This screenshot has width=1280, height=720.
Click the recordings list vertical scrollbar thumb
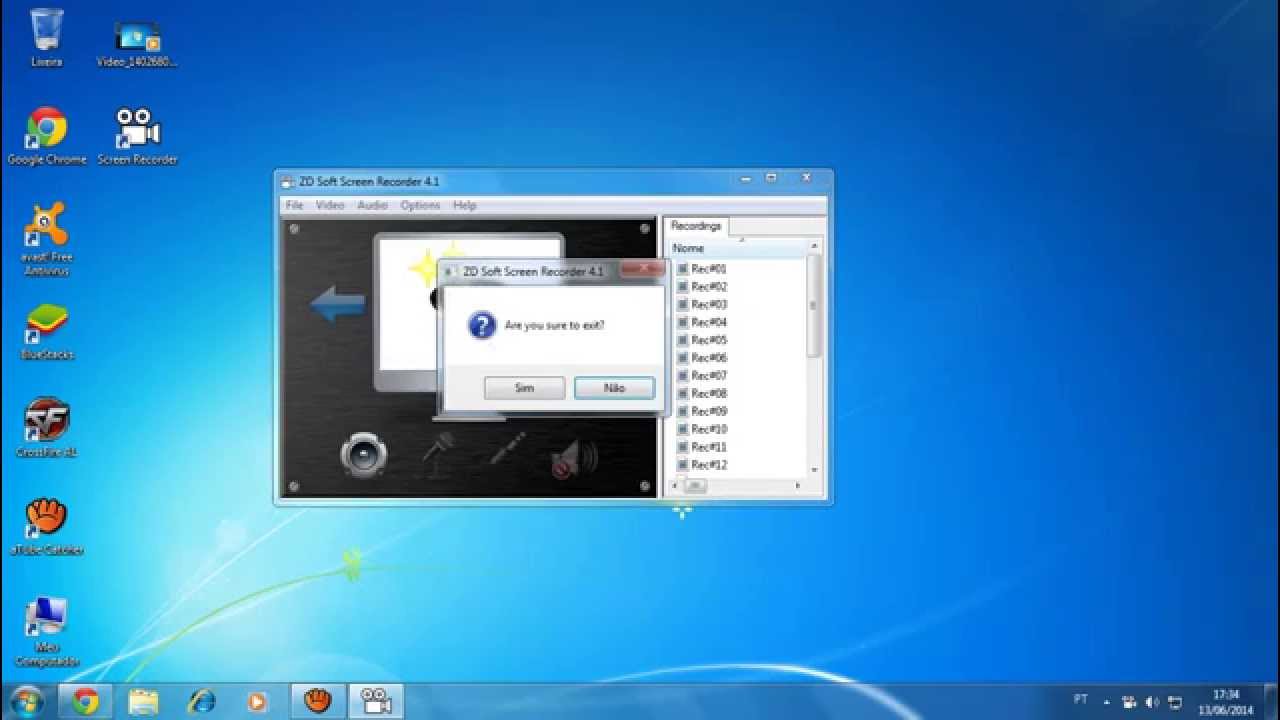tap(814, 305)
